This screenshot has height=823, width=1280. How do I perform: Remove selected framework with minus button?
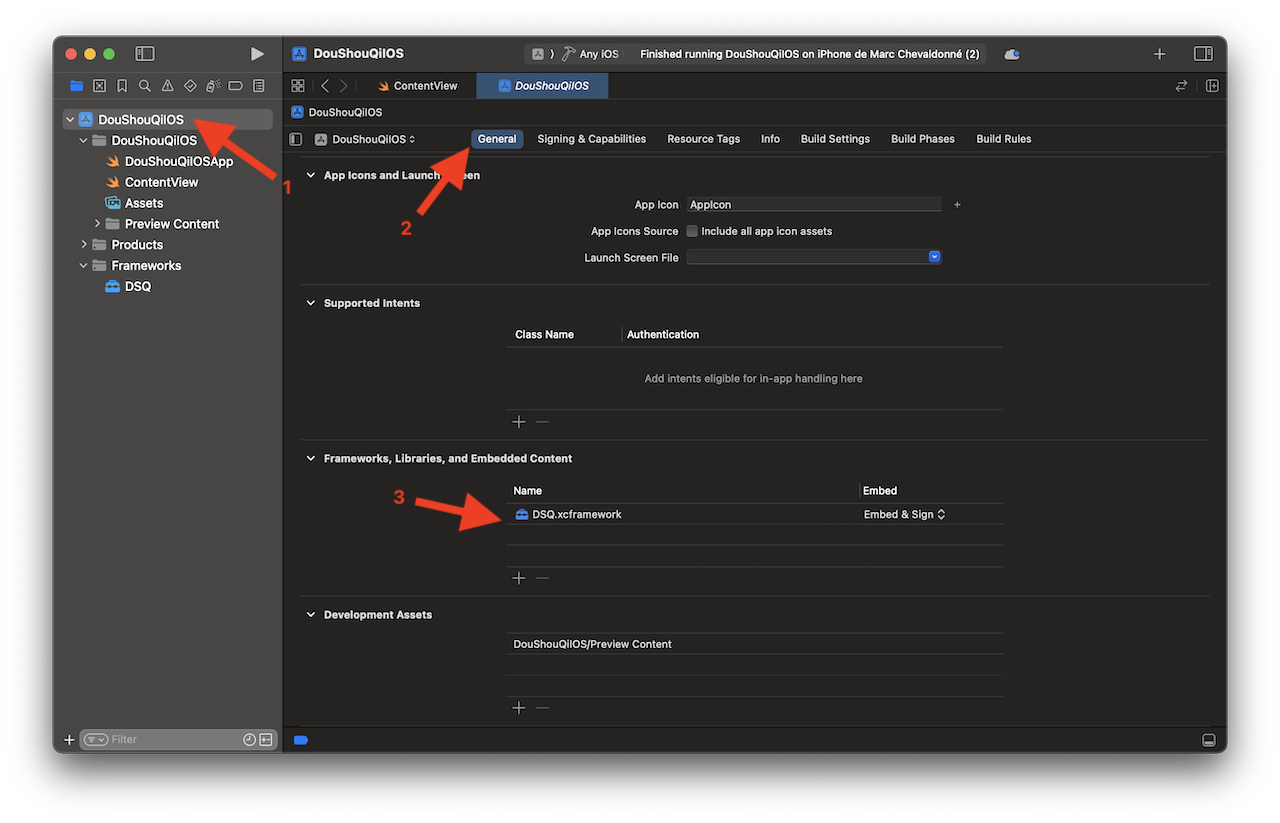(x=543, y=578)
